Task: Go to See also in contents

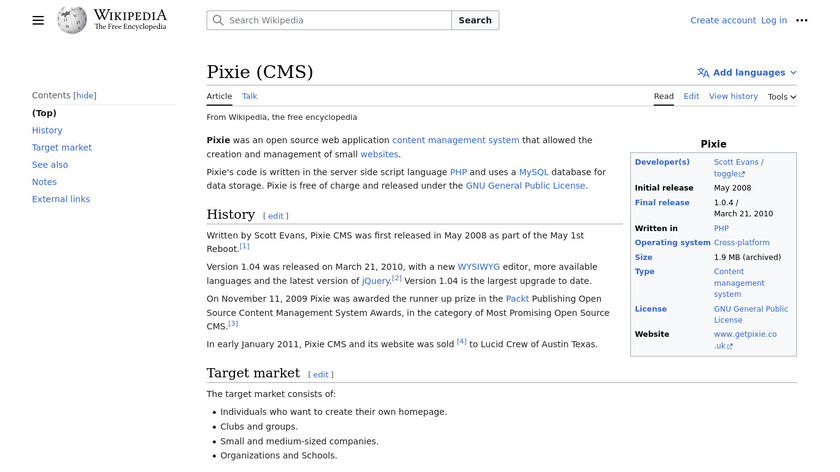Action: pos(50,164)
